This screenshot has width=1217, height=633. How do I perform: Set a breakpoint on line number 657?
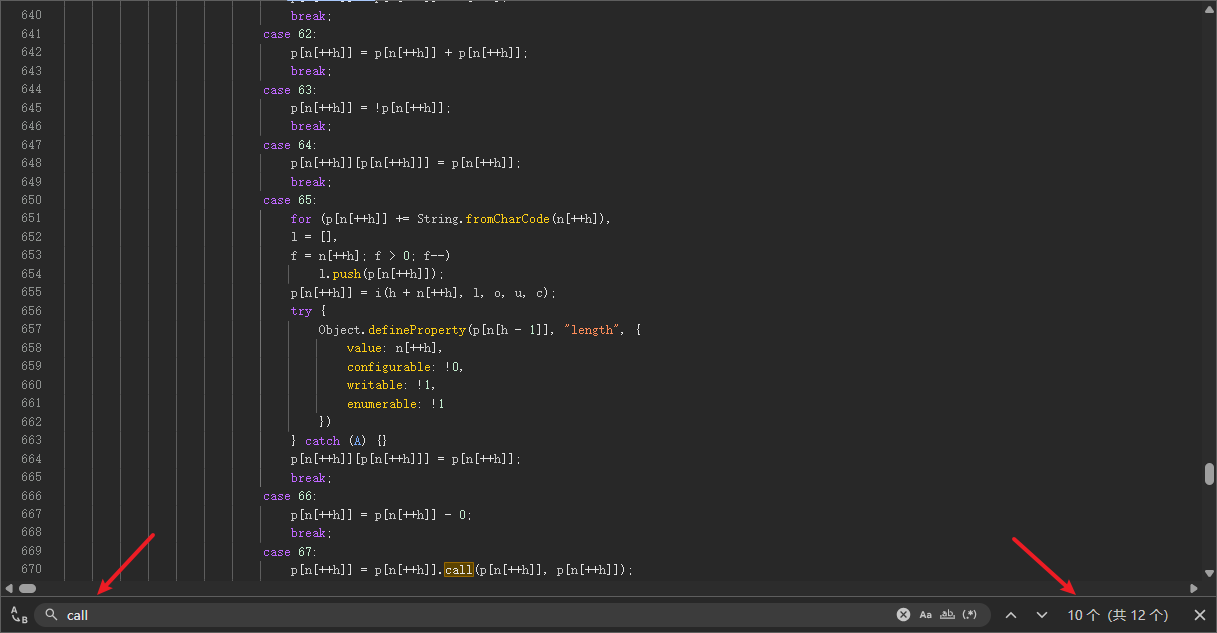coord(31,329)
